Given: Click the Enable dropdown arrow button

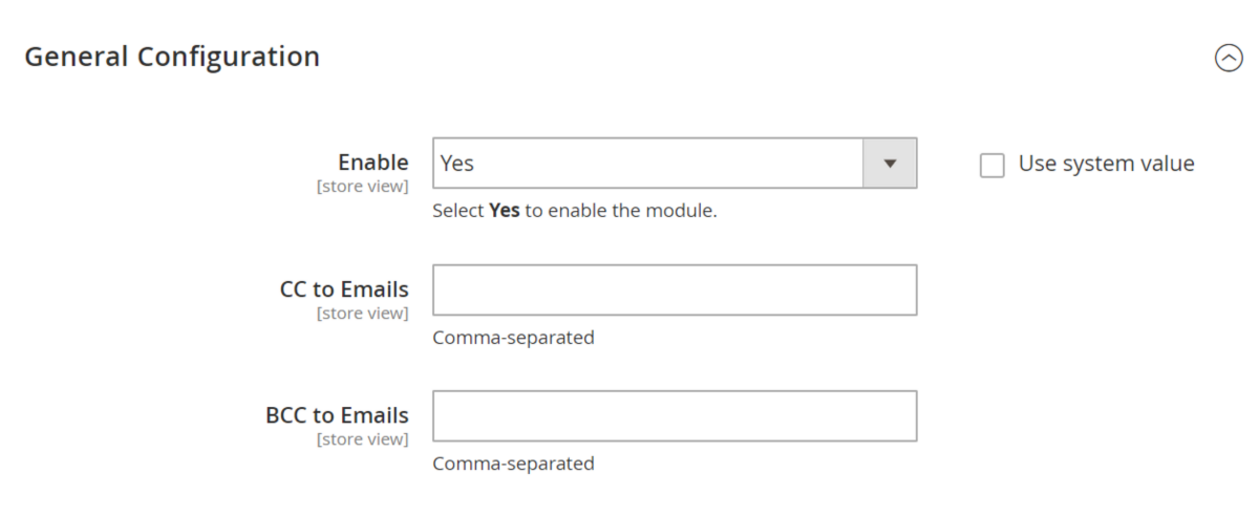Looking at the screenshot, I should coord(890,163).
